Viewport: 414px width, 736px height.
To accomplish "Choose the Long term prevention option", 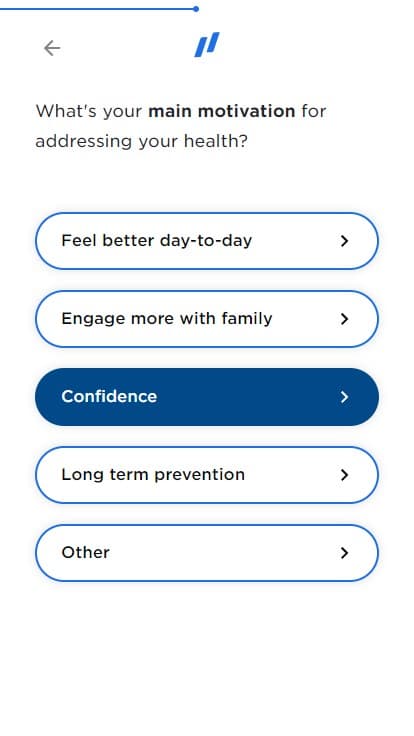I will click(207, 475).
